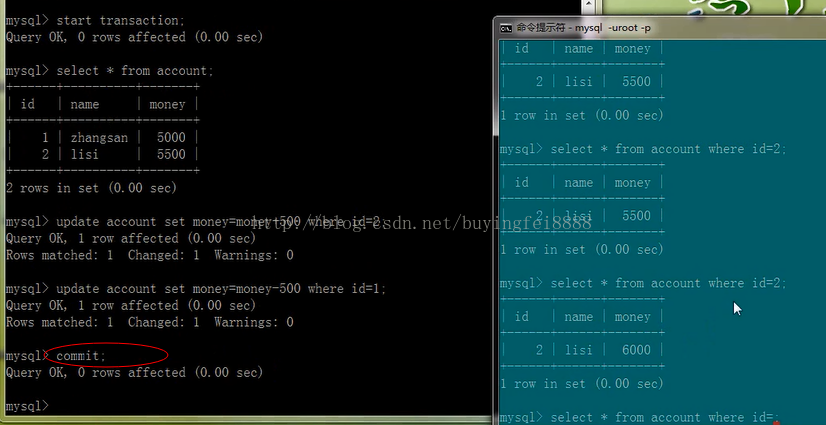The height and width of the screenshot is (425, 826).
Task: Click 'Query OK, 1 row affected' under the id=1 update
Action: pos(131,306)
